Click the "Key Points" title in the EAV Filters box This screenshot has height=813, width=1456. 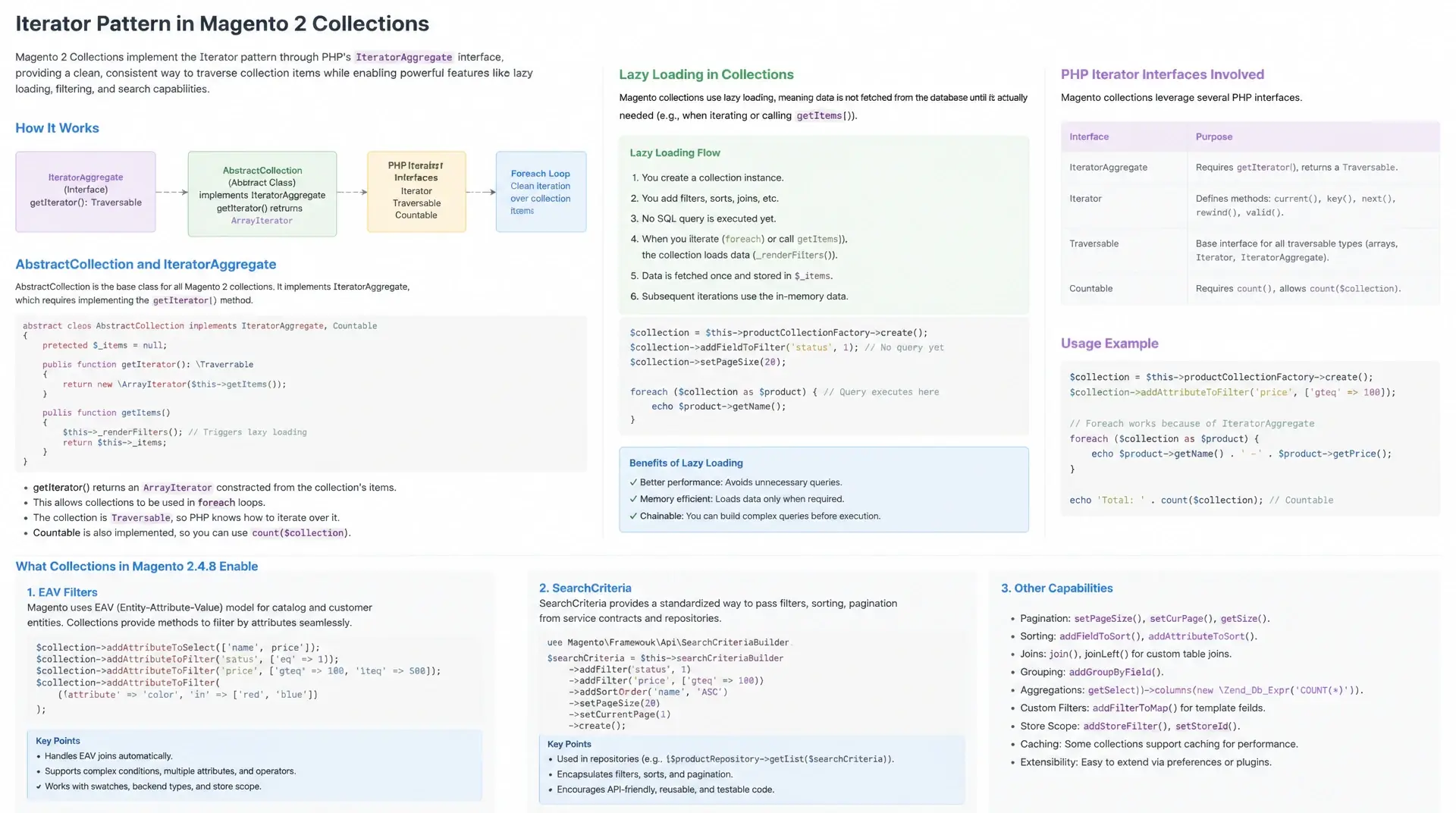point(58,741)
